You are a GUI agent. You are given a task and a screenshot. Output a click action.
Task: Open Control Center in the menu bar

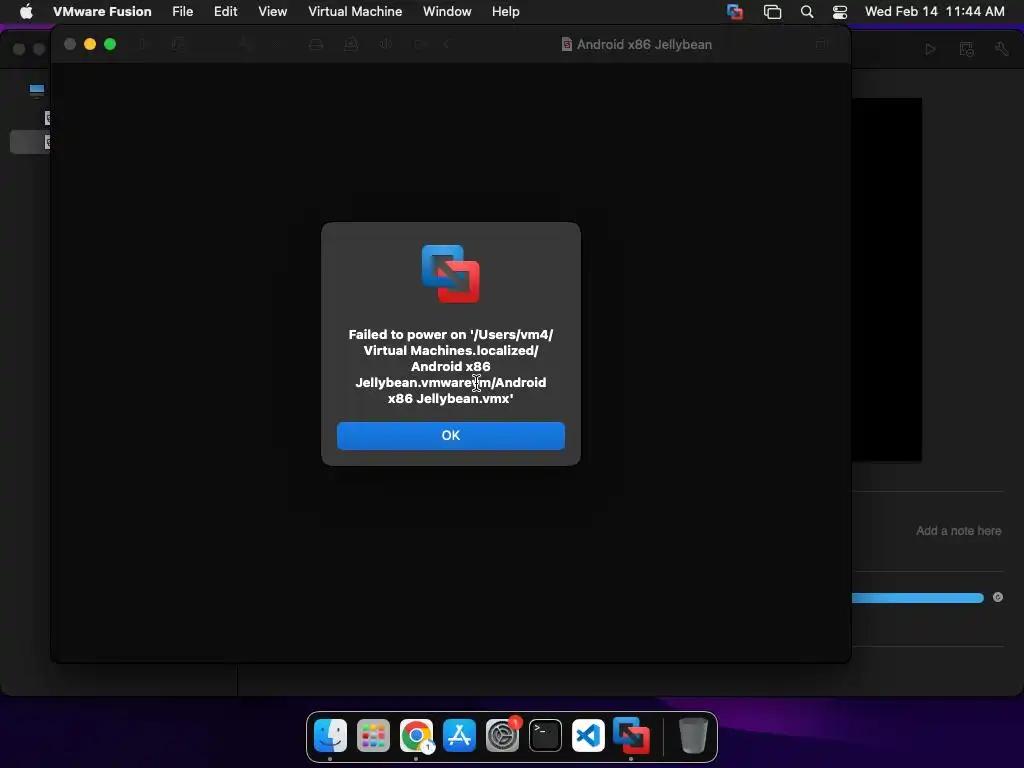840,12
